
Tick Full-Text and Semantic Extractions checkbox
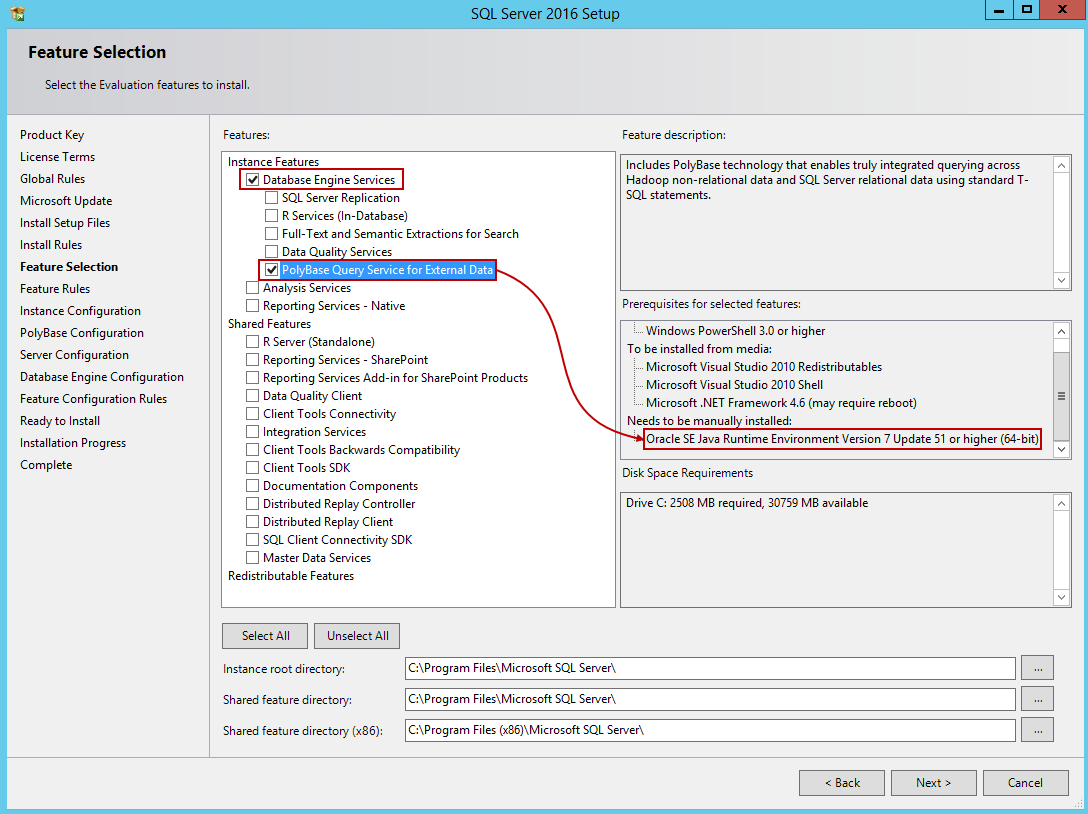271,234
